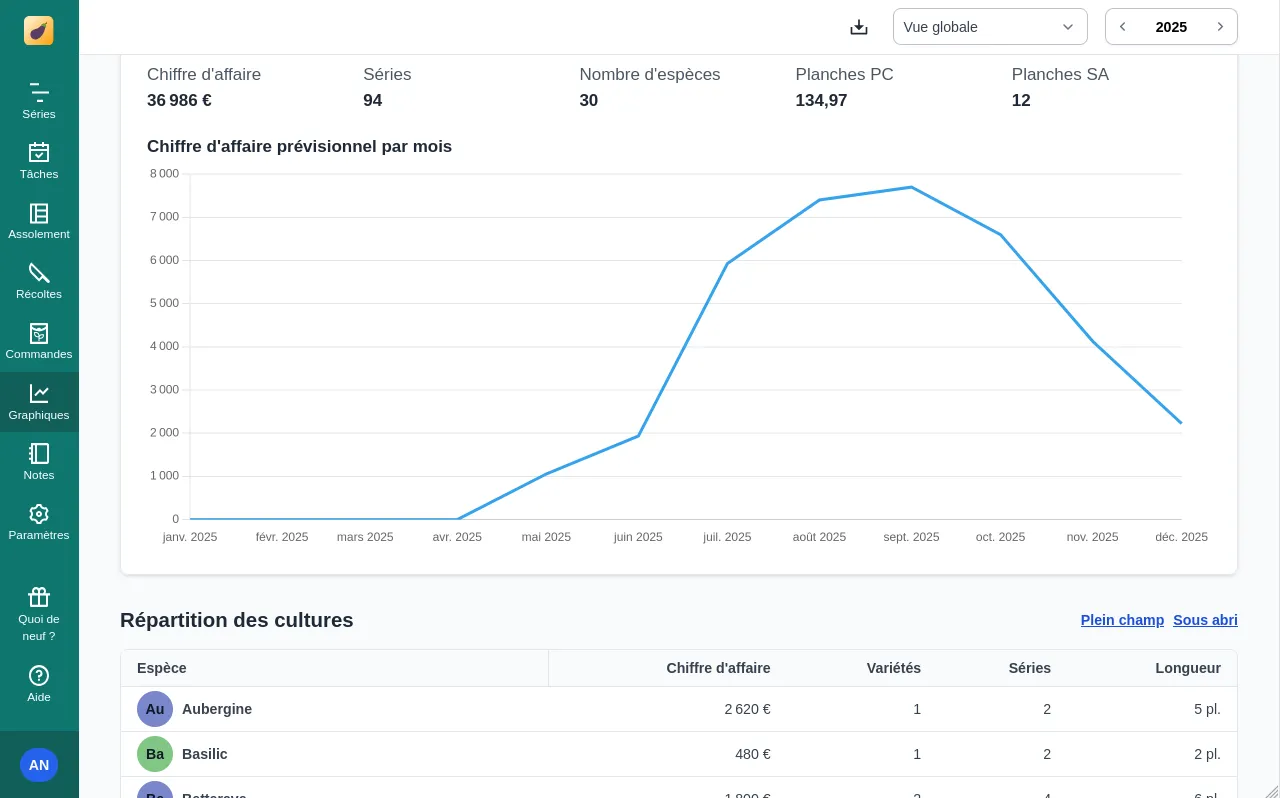This screenshot has width=1280, height=798.
Task: Click the download export icon
Action: pos(859,27)
